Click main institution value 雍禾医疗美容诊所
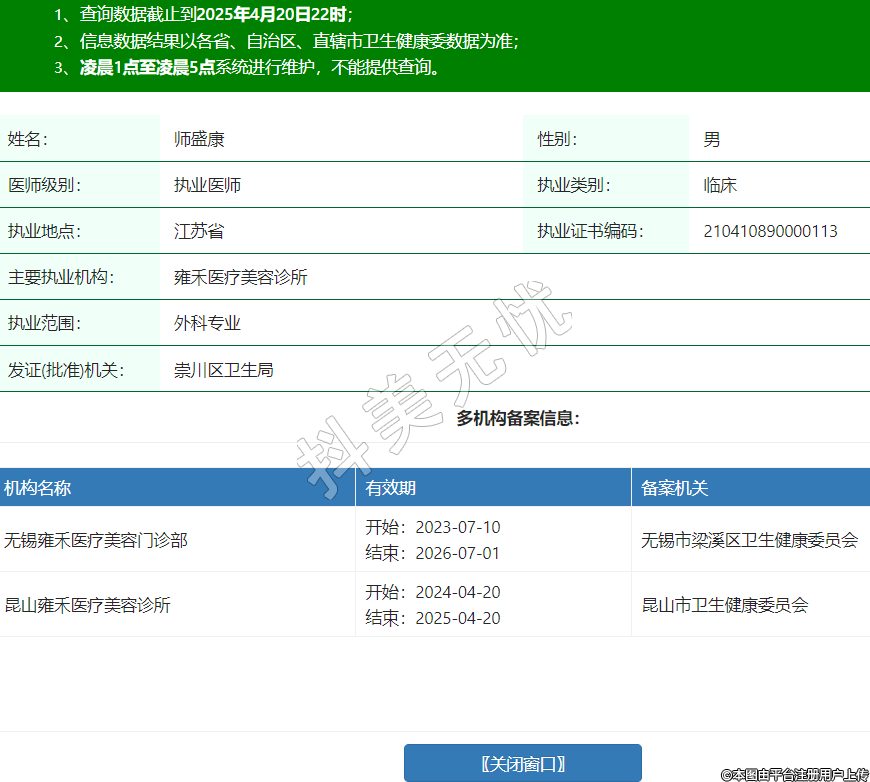The width and height of the screenshot is (870, 782). 240,277
